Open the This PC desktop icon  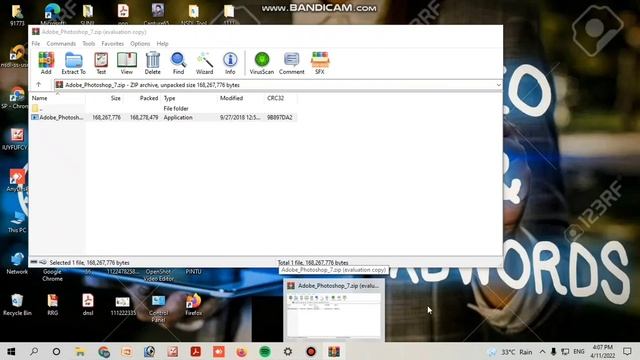tap(17, 222)
